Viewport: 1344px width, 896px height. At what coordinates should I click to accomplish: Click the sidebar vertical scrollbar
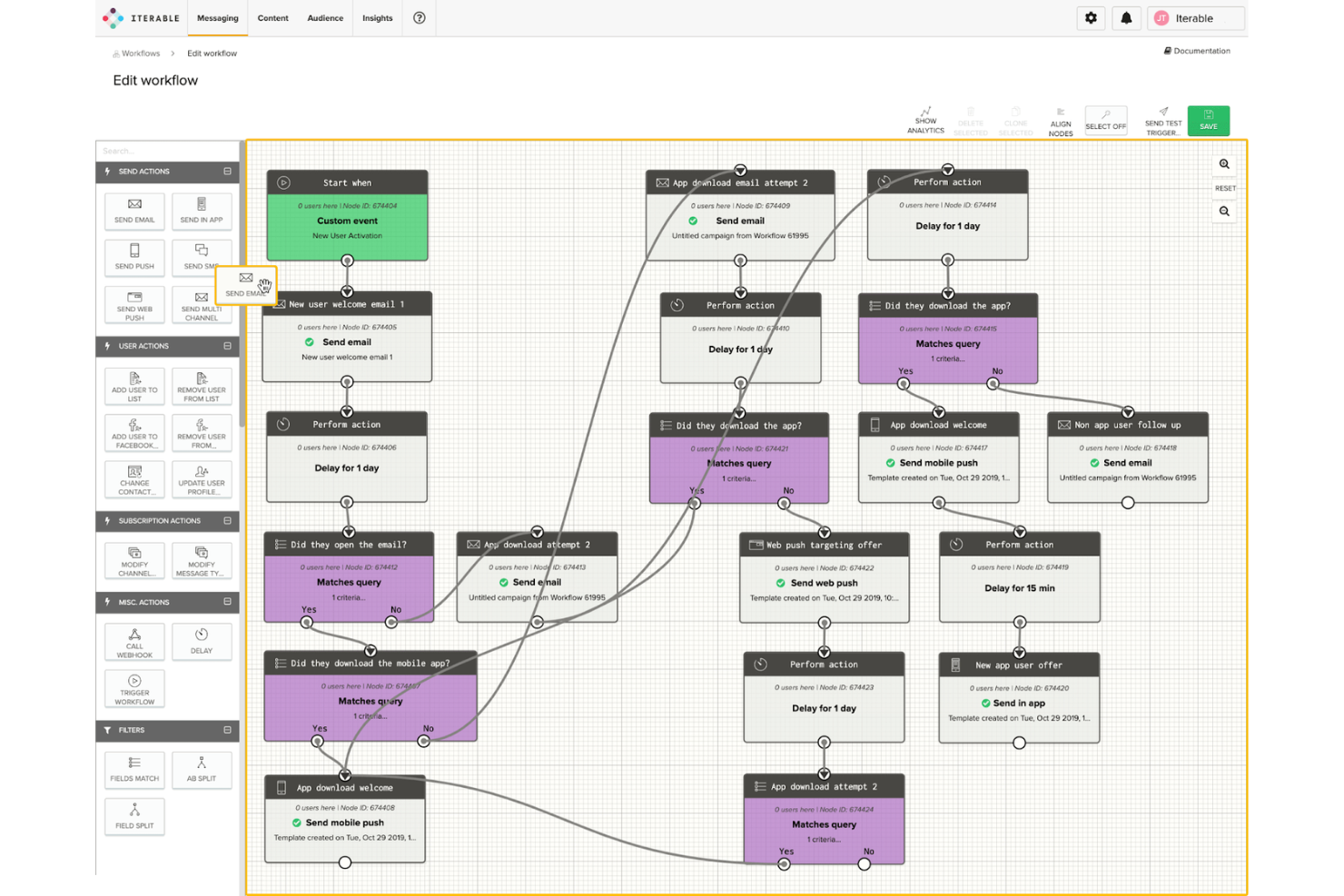(x=242, y=284)
